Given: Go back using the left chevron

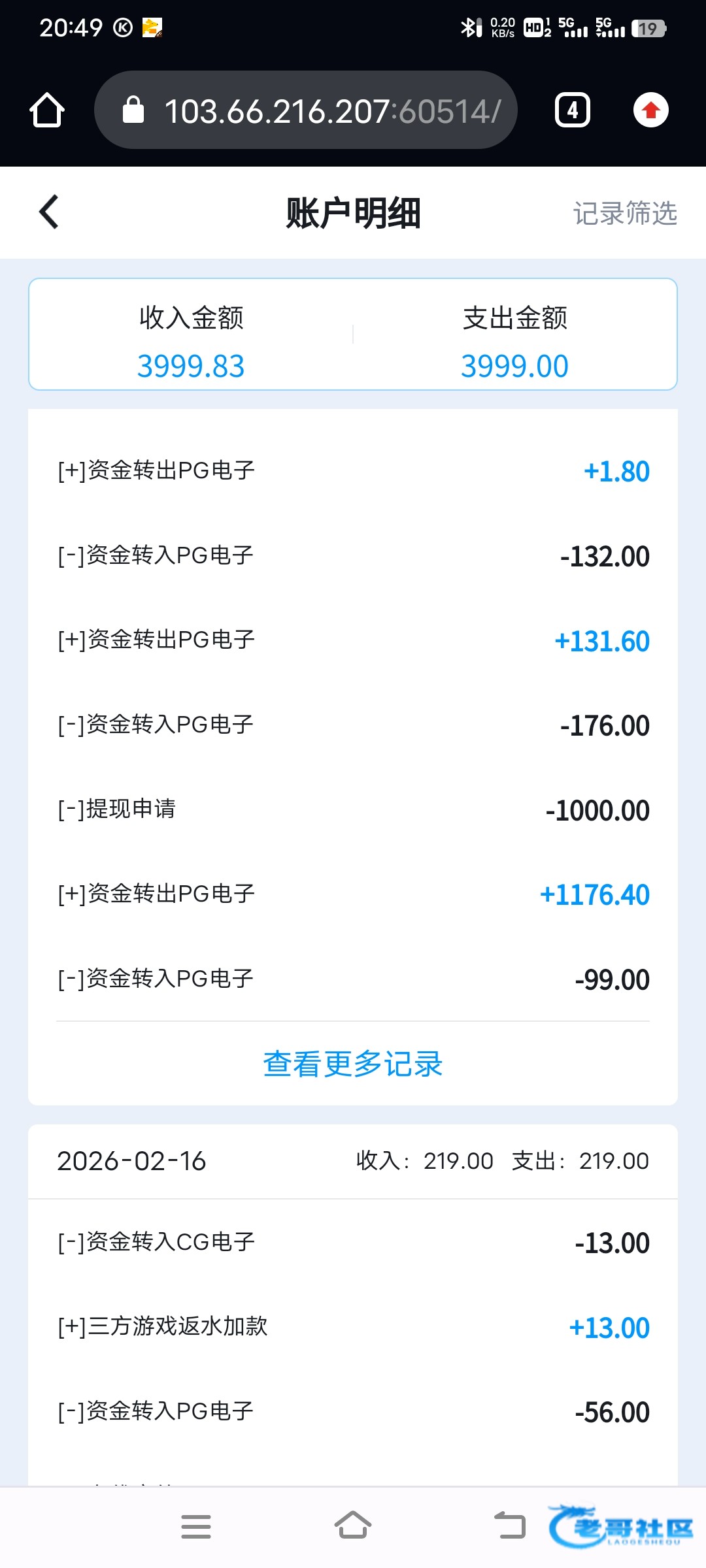Looking at the screenshot, I should [x=49, y=212].
